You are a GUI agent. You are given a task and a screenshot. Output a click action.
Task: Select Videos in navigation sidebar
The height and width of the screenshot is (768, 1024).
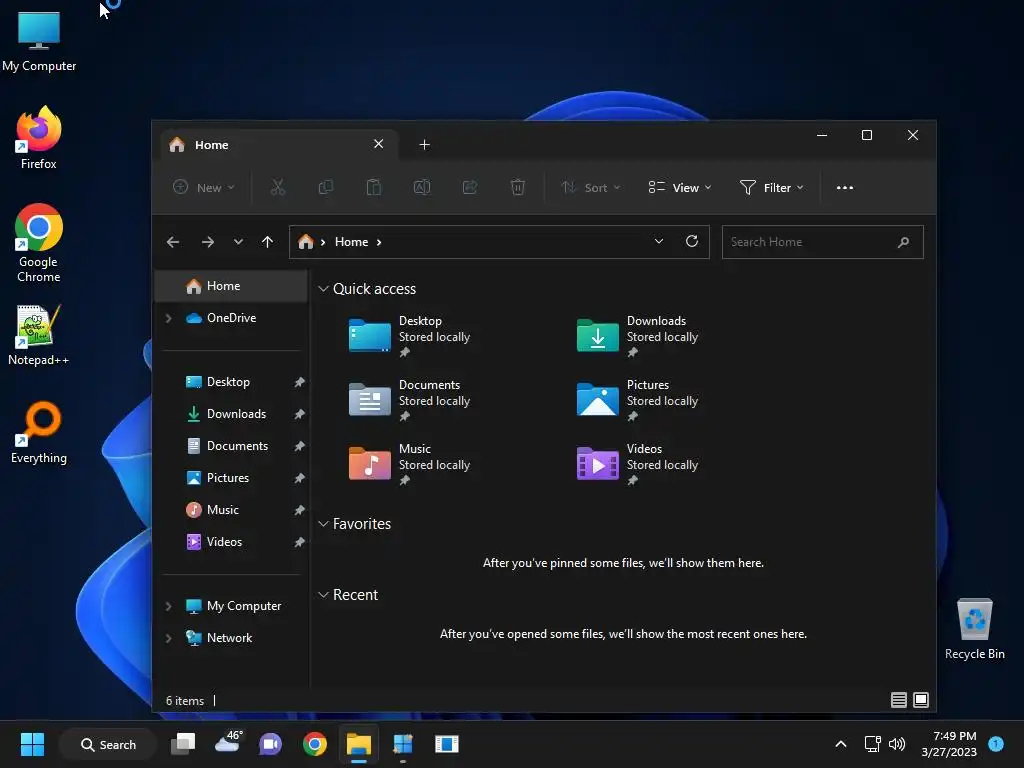coord(231,542)
